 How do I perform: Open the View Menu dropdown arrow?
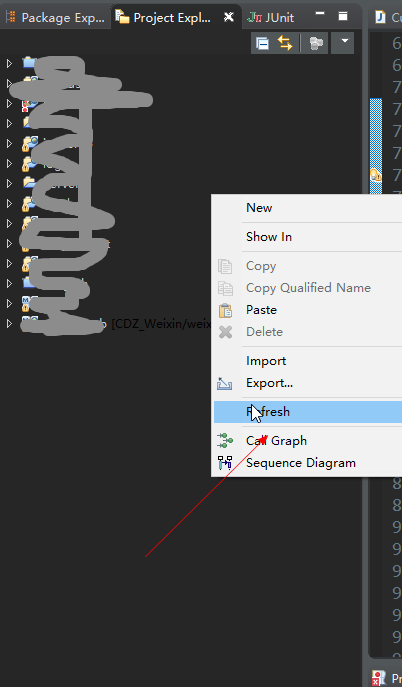tap(344, 42)
